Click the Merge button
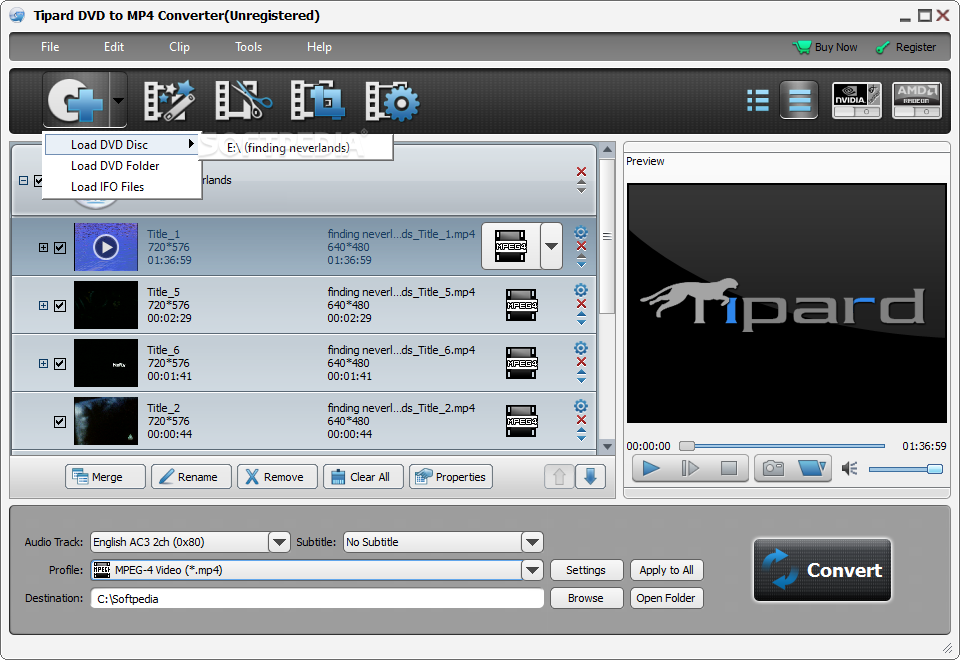 point(105,476)
